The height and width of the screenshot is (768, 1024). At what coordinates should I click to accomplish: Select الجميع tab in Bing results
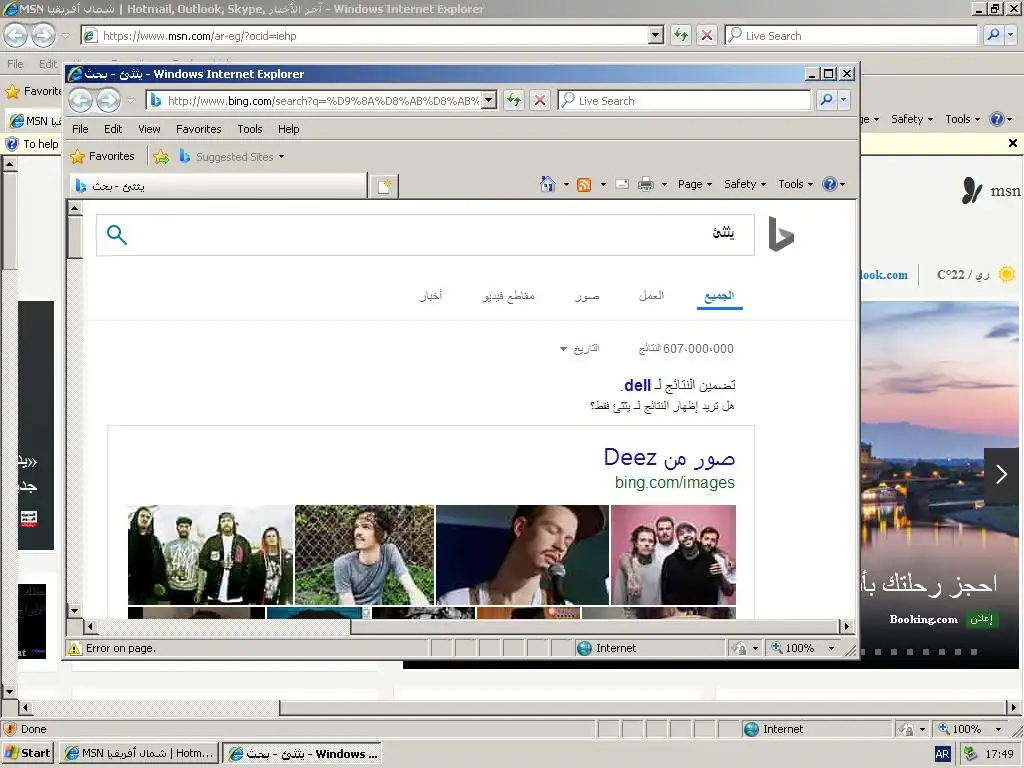[719, 296]
